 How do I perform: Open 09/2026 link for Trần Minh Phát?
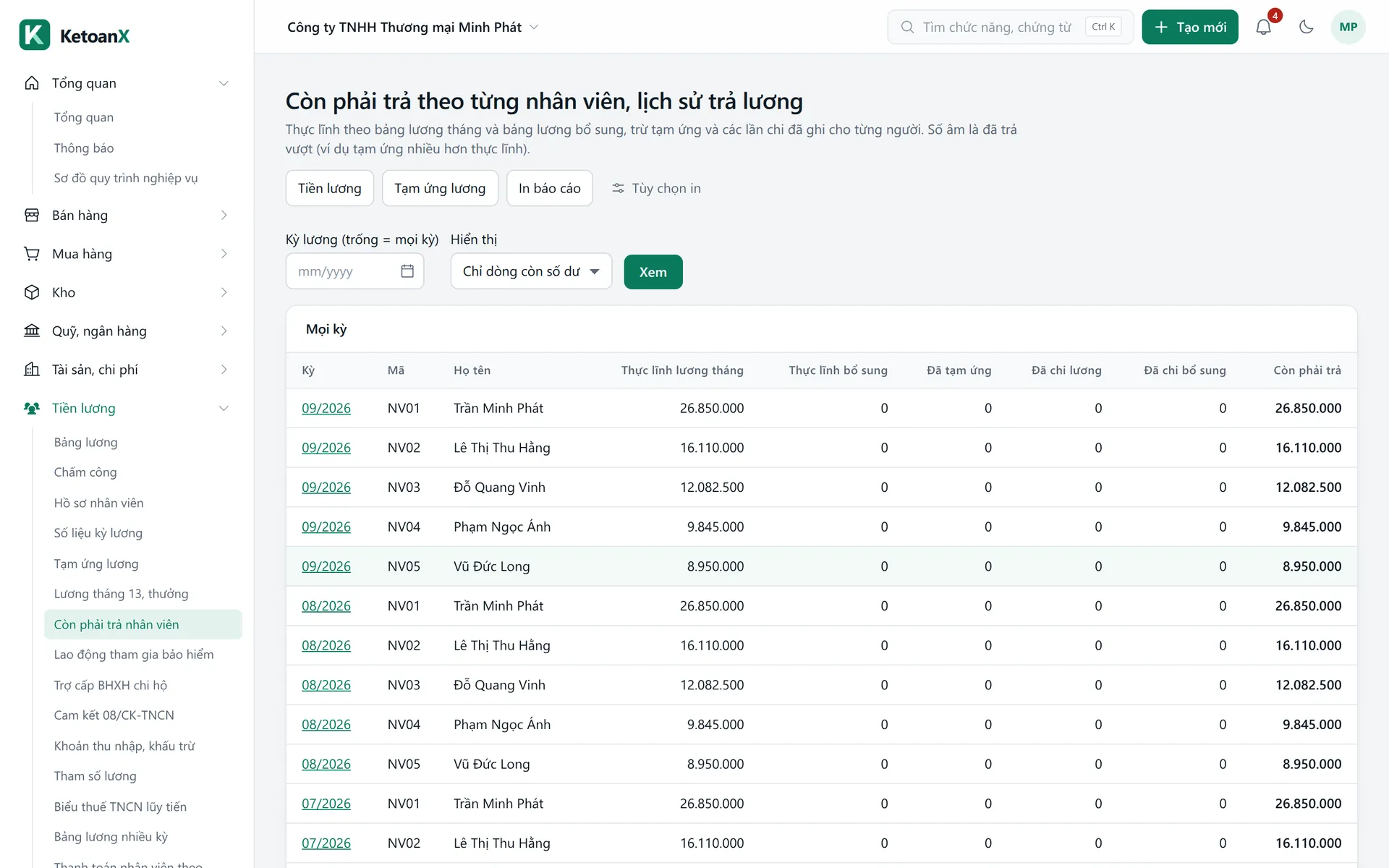coord(326,409)
